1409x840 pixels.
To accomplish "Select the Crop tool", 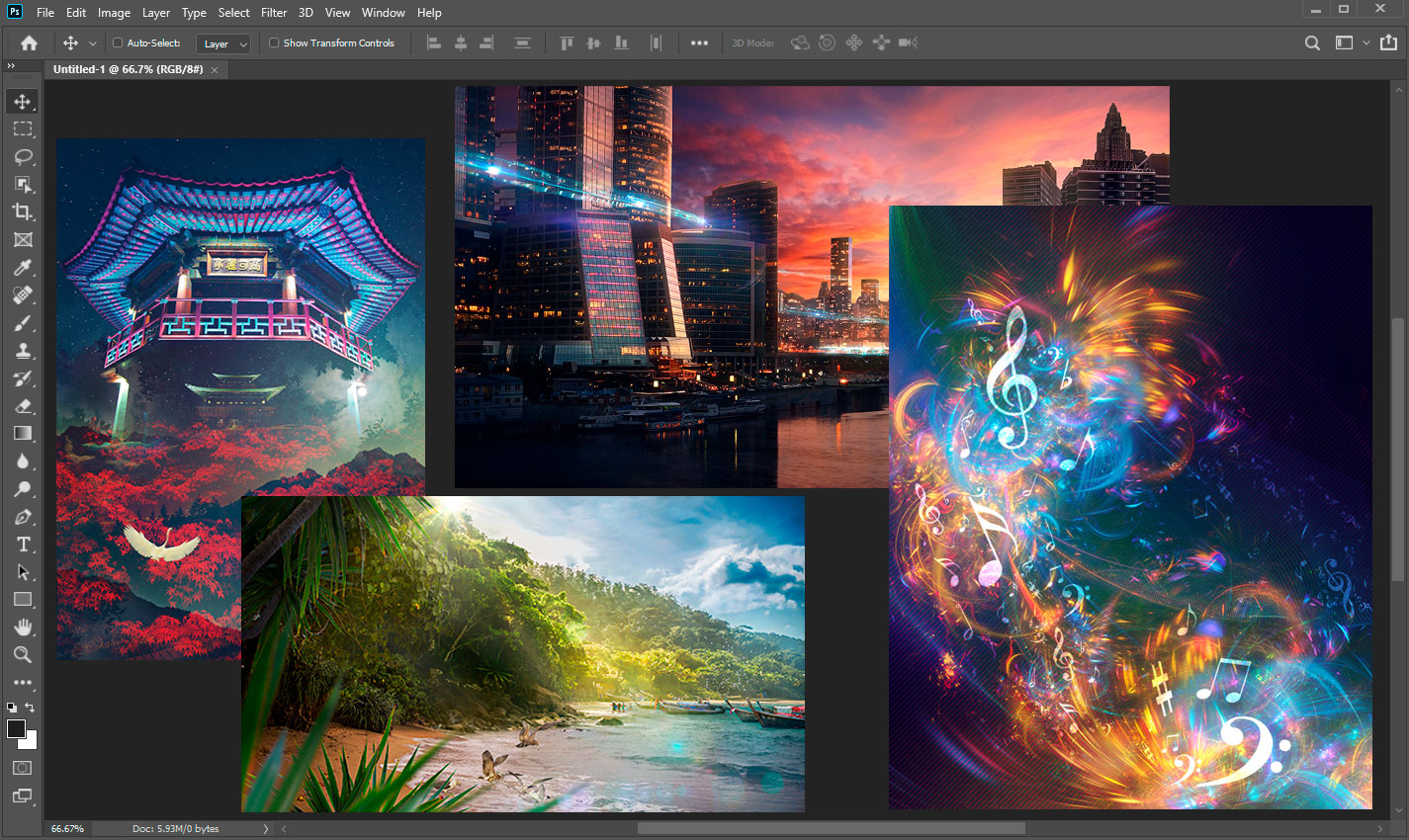I will [x=23, y=211].
